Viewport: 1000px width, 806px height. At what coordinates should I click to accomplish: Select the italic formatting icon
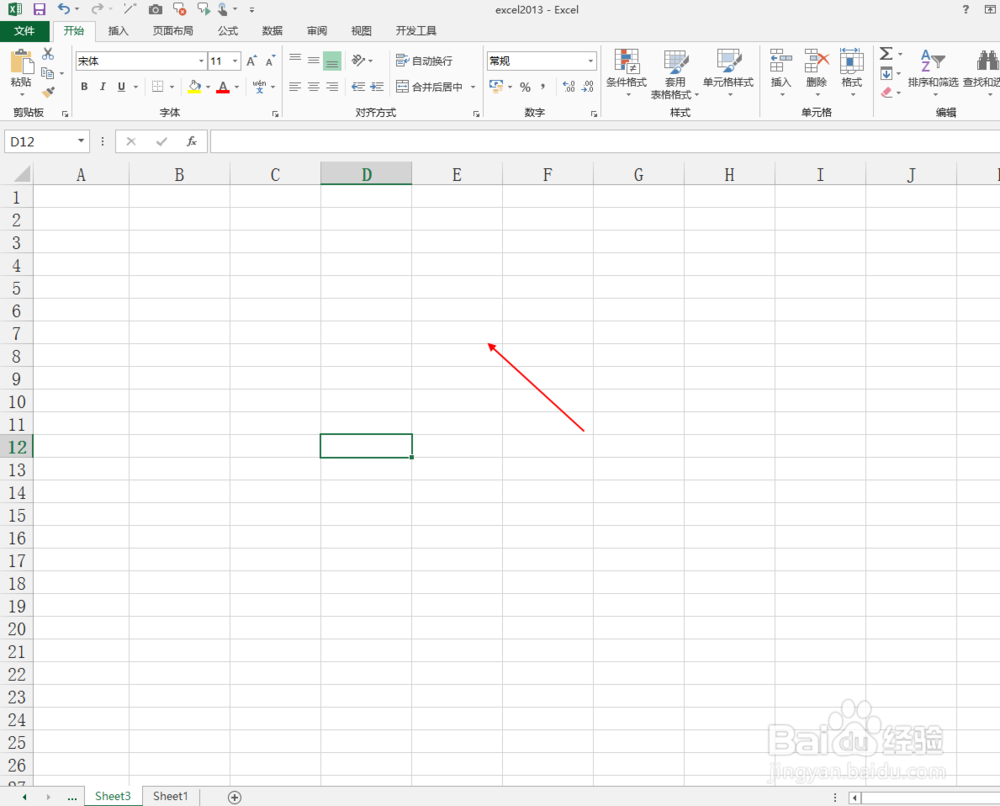[x=101, y=86]
